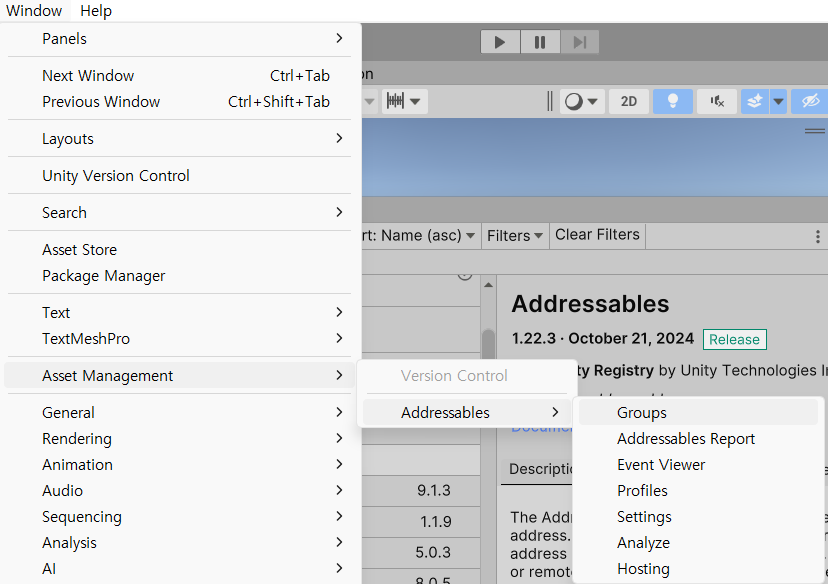Expand the General submenu
This screenshot has height=584, width=828.
pyautogui.click(x=180, y=412)
